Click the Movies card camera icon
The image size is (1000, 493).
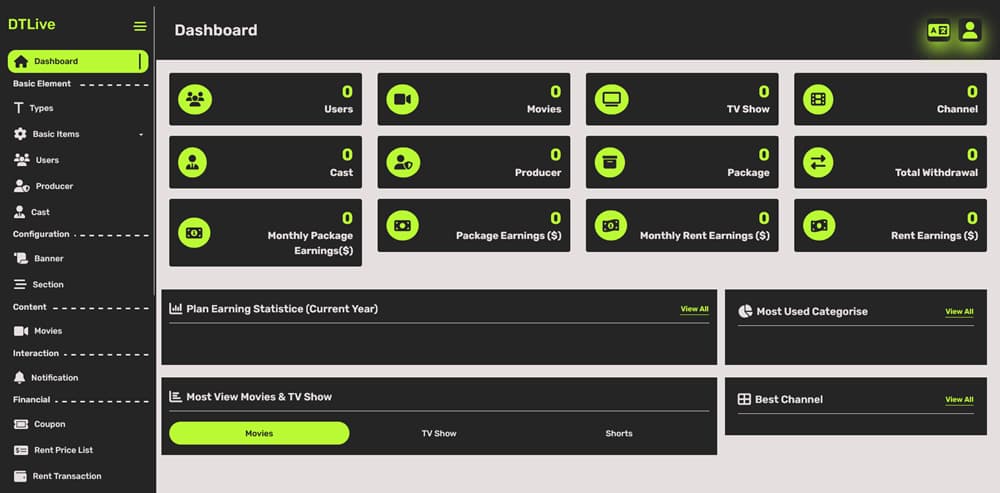[x=402, y=99]
